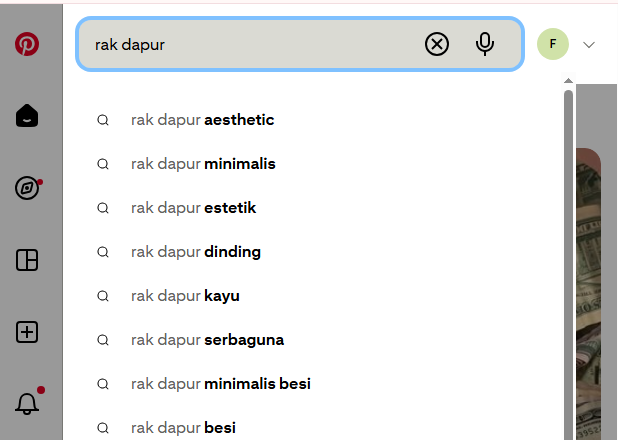This screenshot has height=440, width=618.
Task: Choose rak dapur minimalis besi suggestion
Action: (x=313, y=384)
